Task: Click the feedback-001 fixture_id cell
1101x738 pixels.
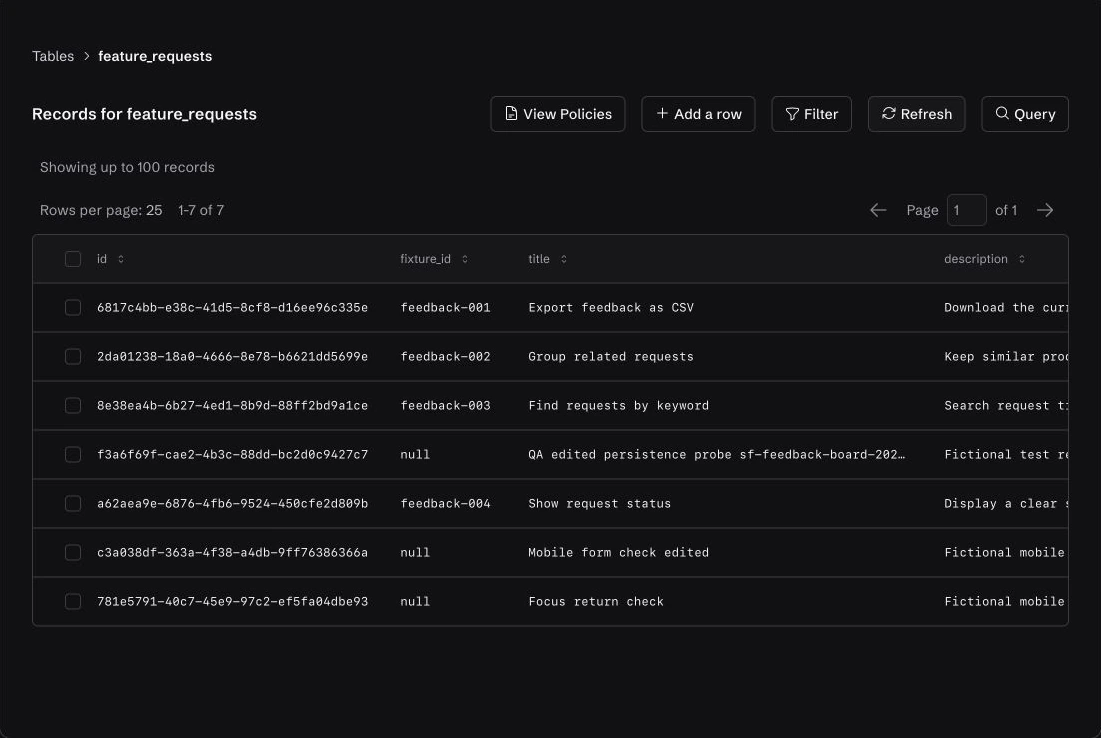Action: (x=445, y=308)
